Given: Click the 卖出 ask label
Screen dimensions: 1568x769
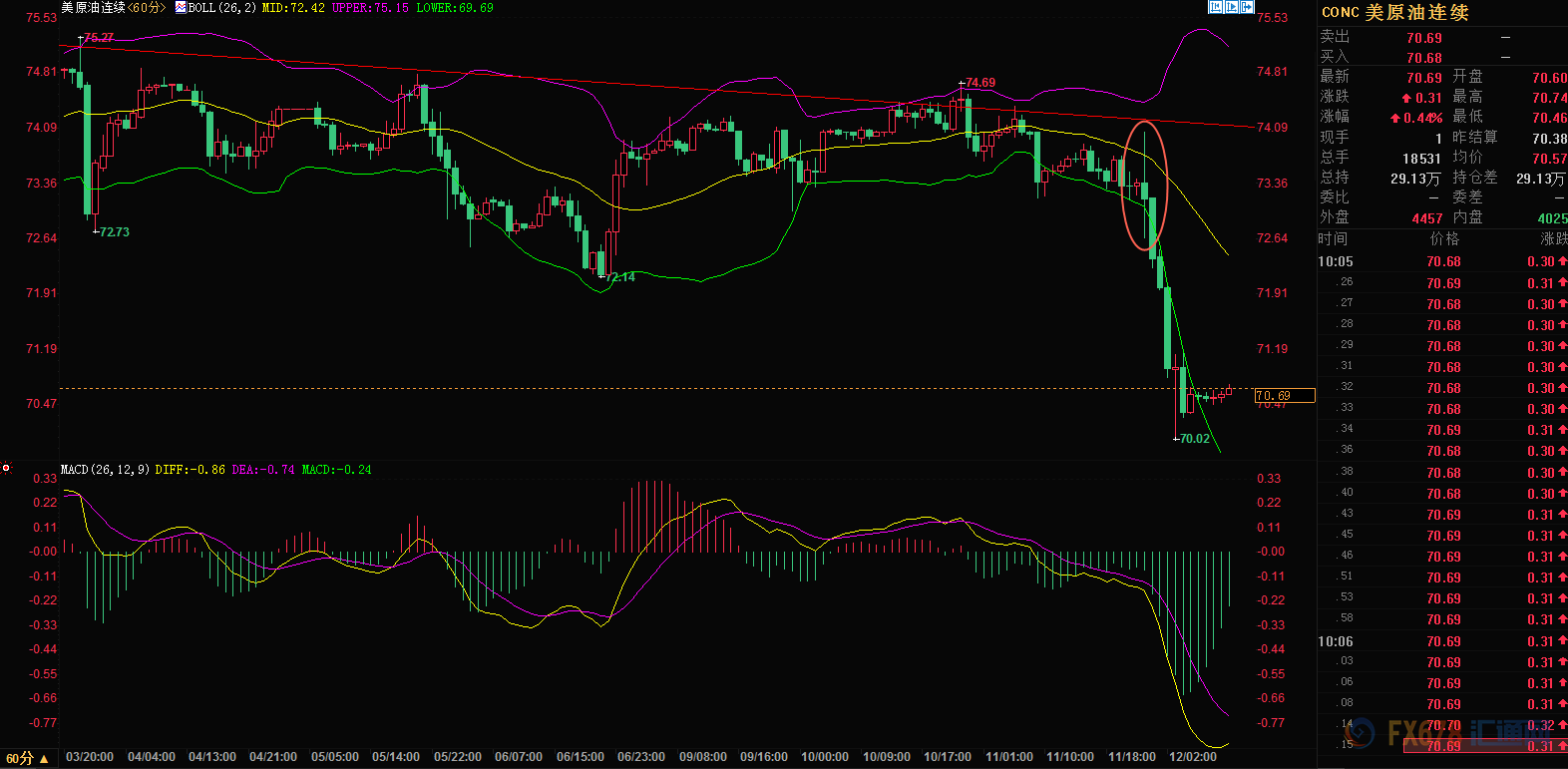Looking at the screenshot, I should (1335, 37).
